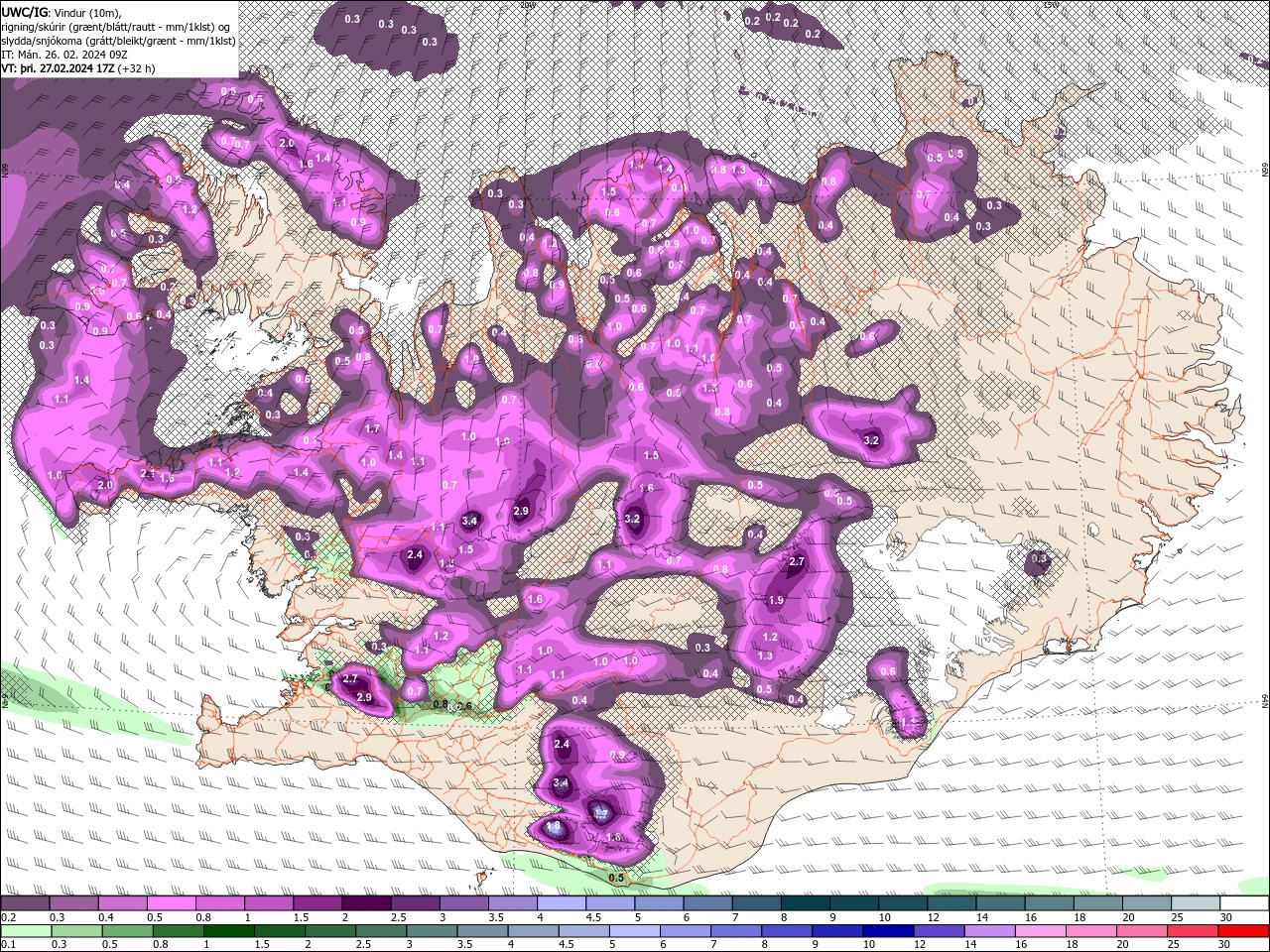Click the "2.9" value just right of "3.4"
This screenshot has height=952, width=1270.
521,512
